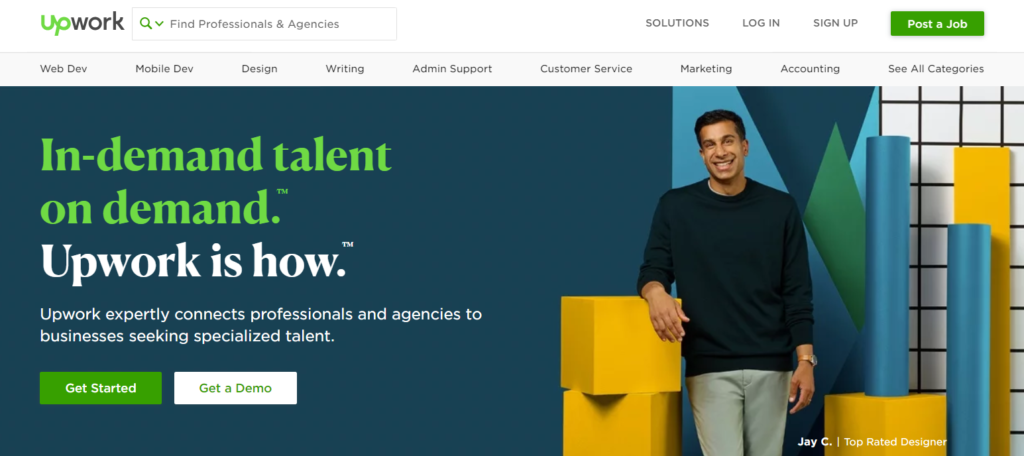View the Marketing category

[x=706, y=69]
